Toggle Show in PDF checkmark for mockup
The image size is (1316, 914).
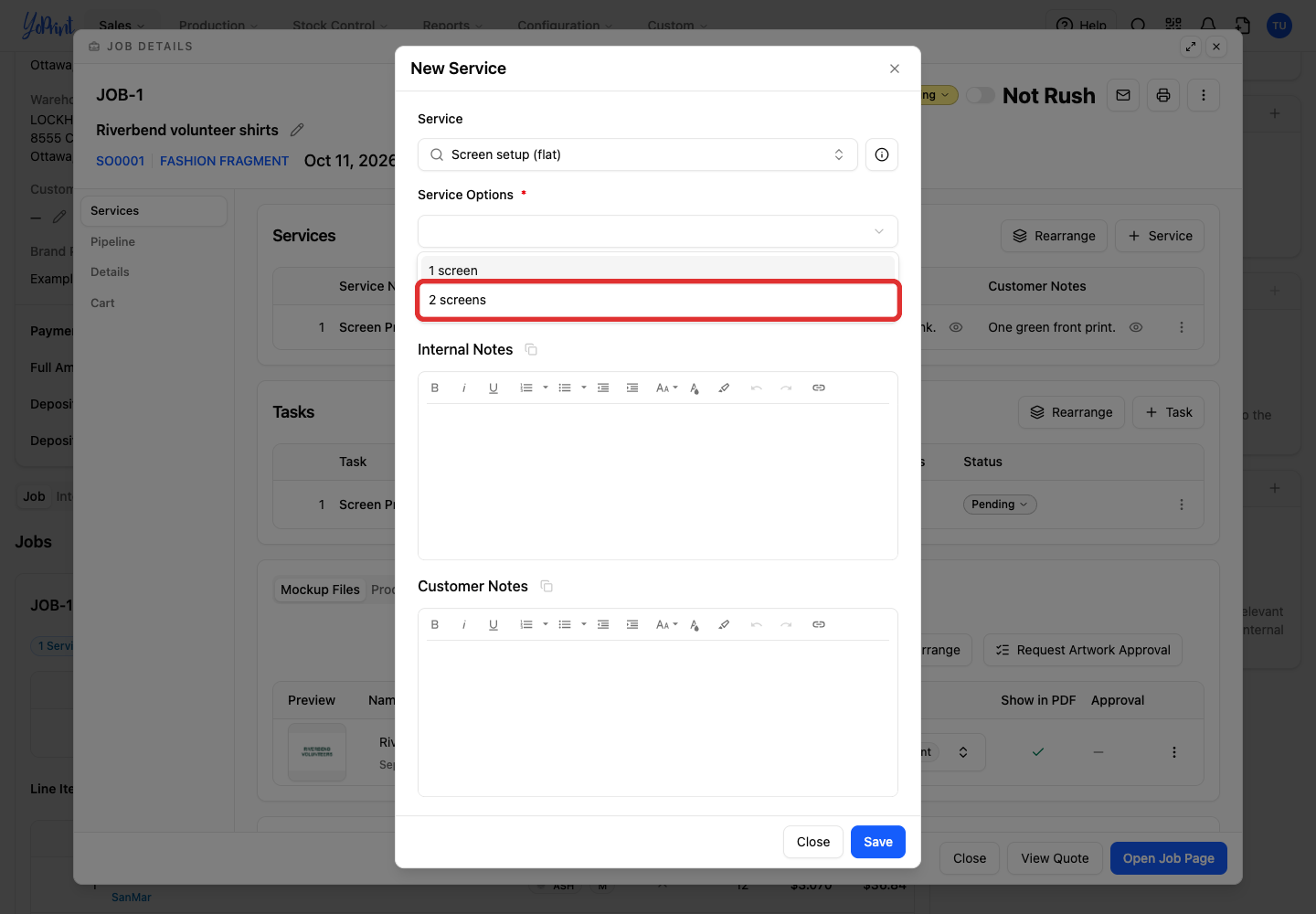(1038, 752)
